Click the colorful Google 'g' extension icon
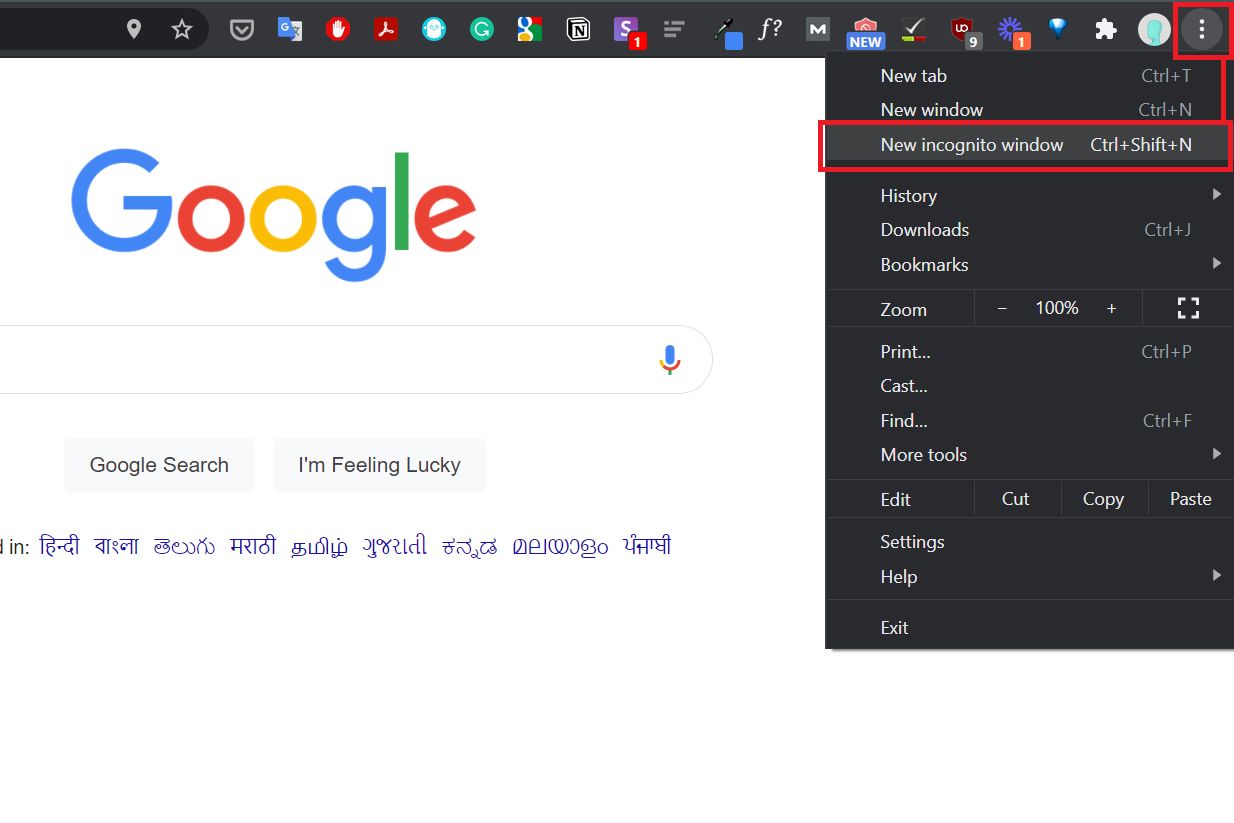Viewport: 1234px width, 823px height. 530,29
